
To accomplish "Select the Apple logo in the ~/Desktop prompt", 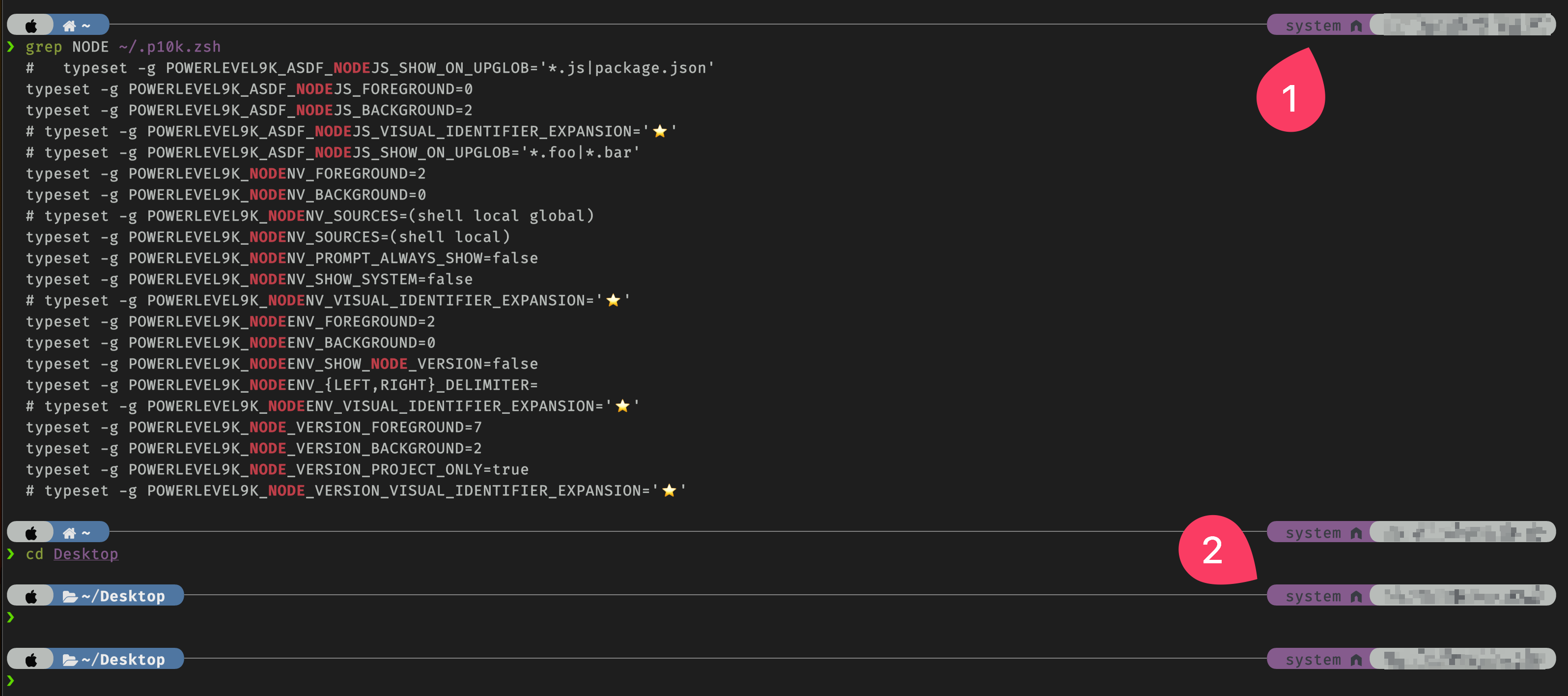I will tap(30, 596).
